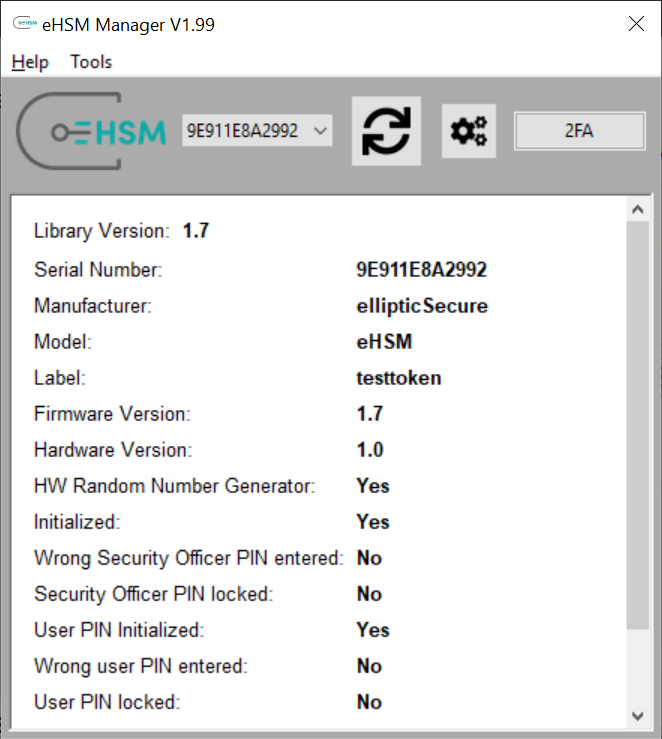Viewport: 662px width, 739px height.
Task: Click the Library Version 1.7 value
Action: pos(196,231)
